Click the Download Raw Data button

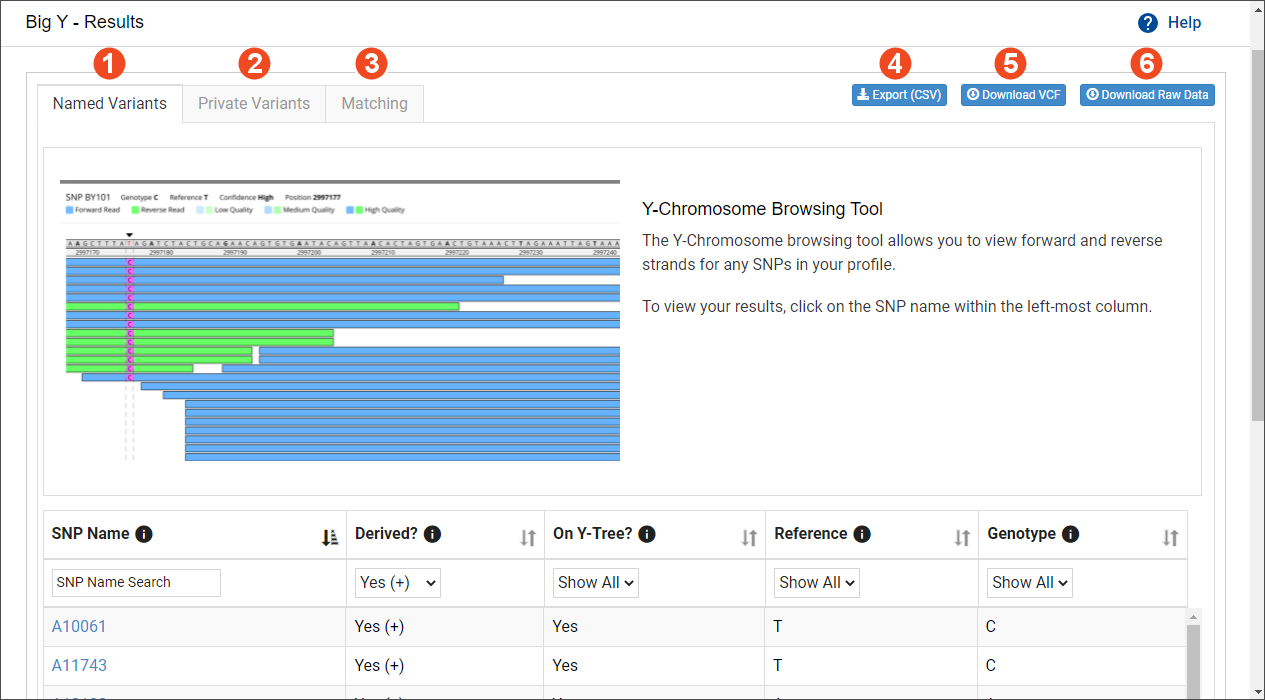point(1147,95)
